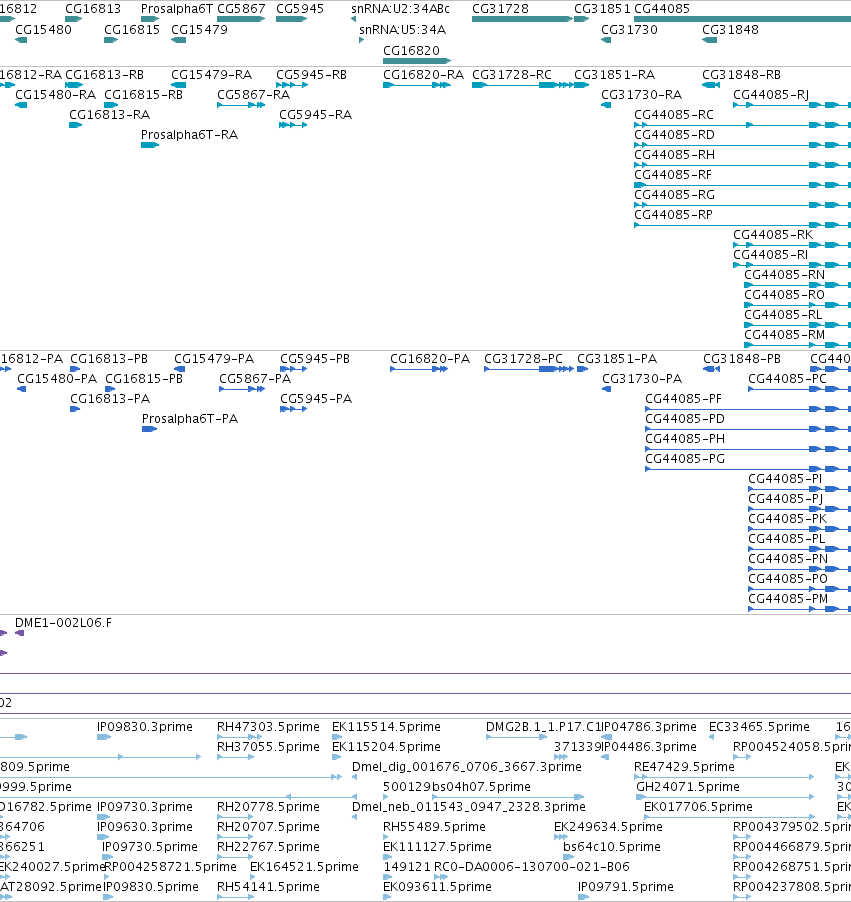Select the IP09830.3prime EST label
Viewport: 851px width, 902px height.
tap(144, 727)
